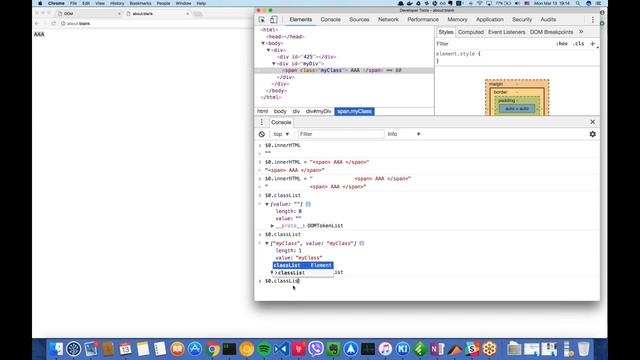Collapse the ["myClass", value: "myClass"] object
The height and width of the screenshot is (360, 640).
click(x=267, y=243)
